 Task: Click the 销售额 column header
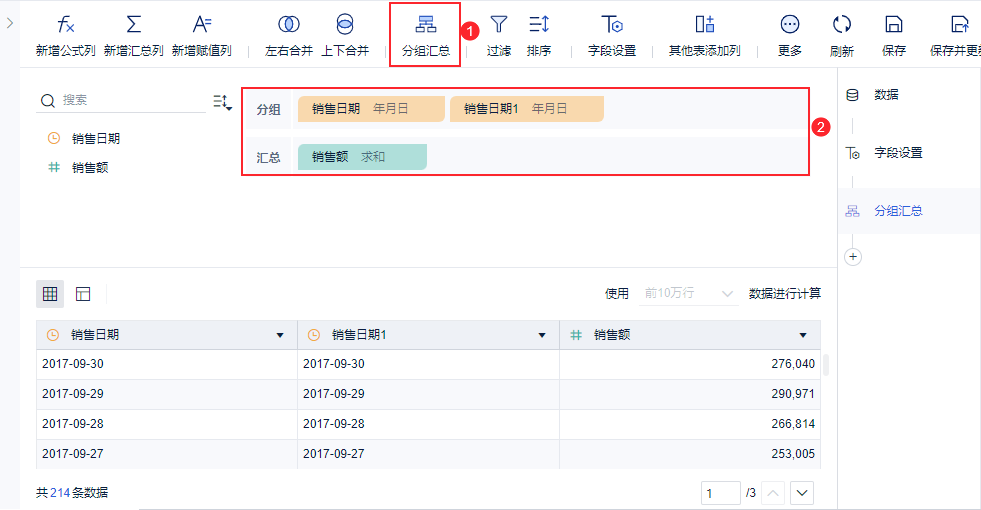(x=689, y=335)
